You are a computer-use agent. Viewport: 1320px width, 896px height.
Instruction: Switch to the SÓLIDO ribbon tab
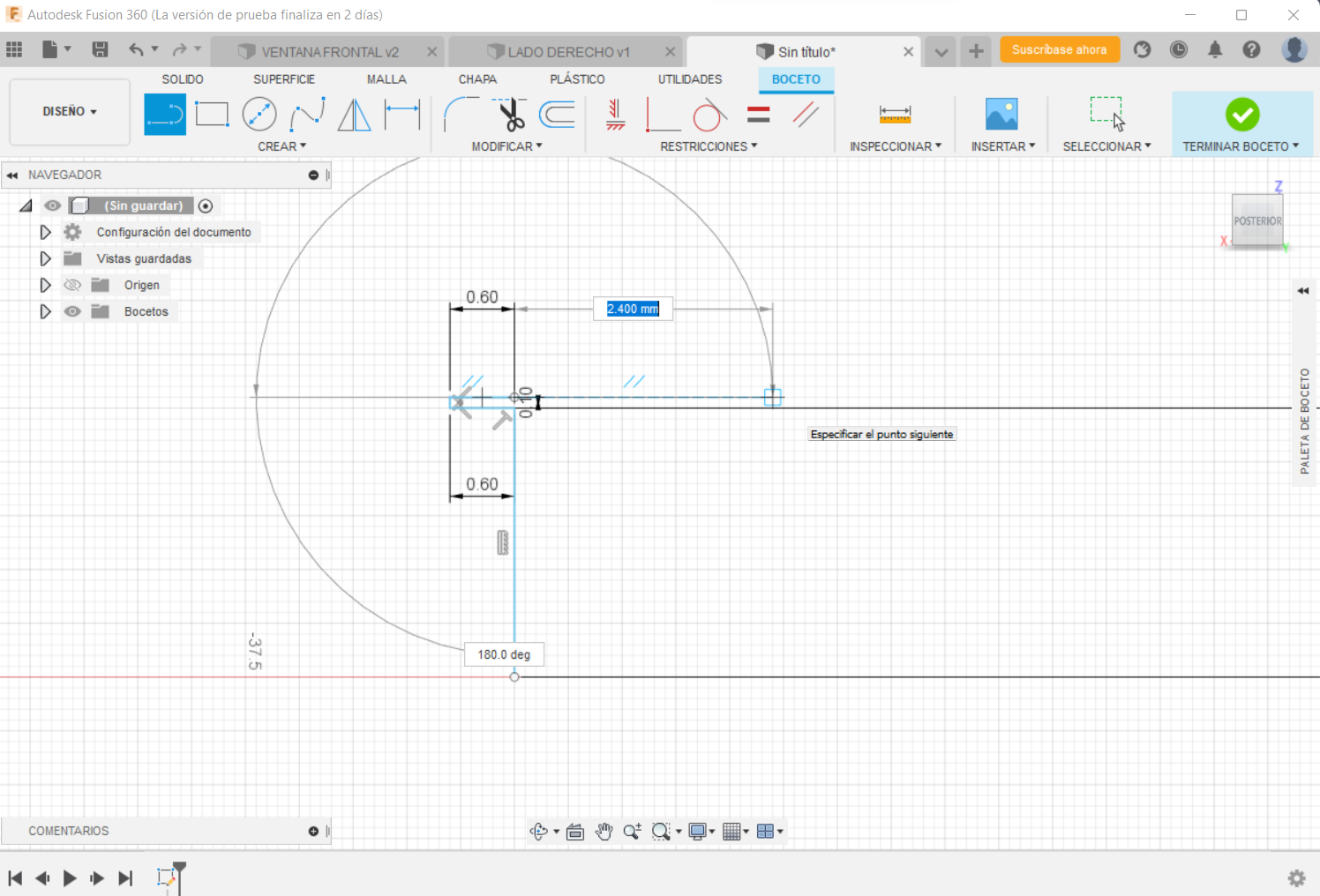[x=183, y=79]
